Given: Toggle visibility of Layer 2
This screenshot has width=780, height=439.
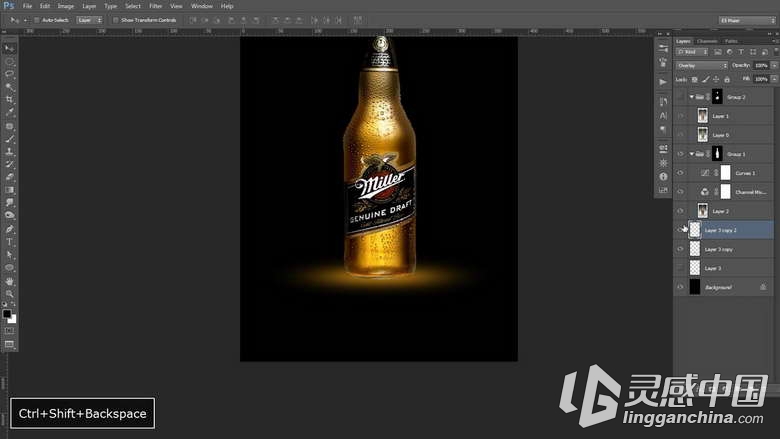Looking at the screenshot, I should pos(680,211).
